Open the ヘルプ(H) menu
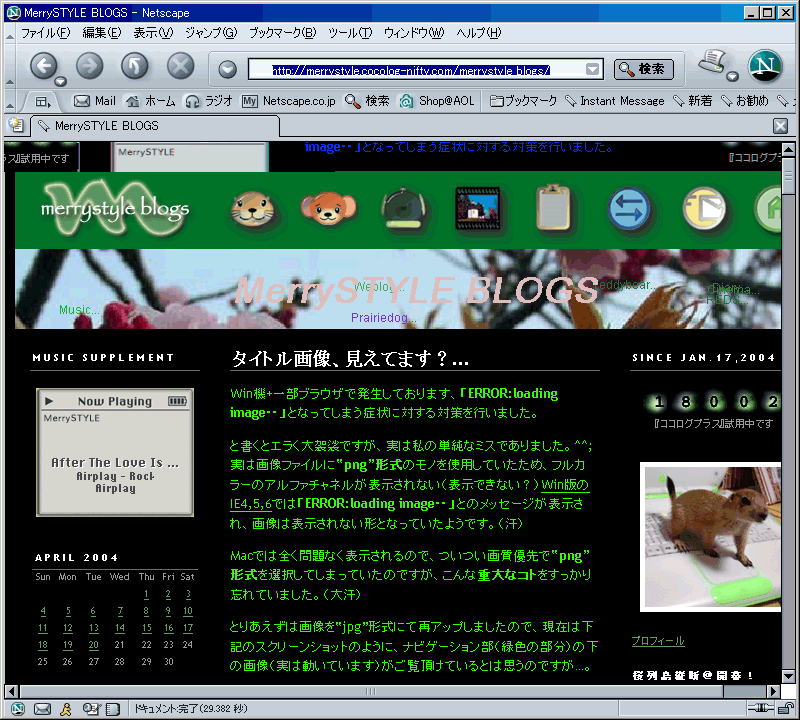 479,33
